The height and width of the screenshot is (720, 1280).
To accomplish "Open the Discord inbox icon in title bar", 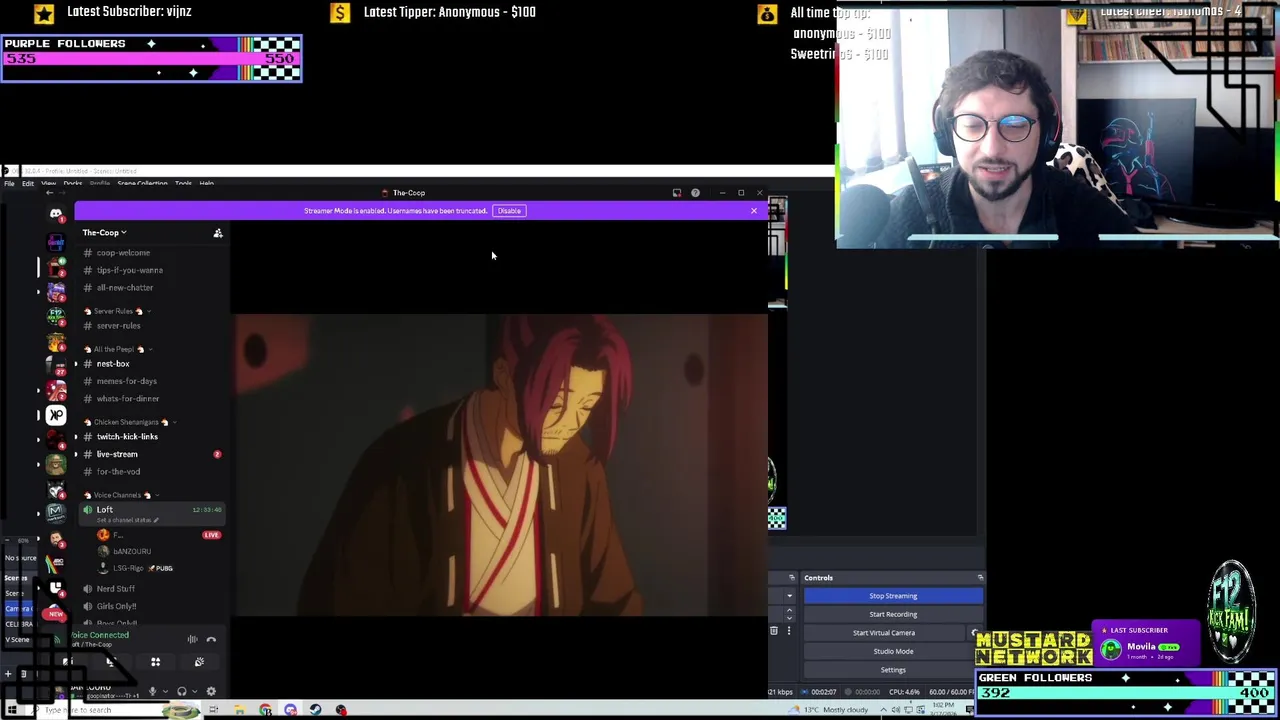I will click(677, 193).
